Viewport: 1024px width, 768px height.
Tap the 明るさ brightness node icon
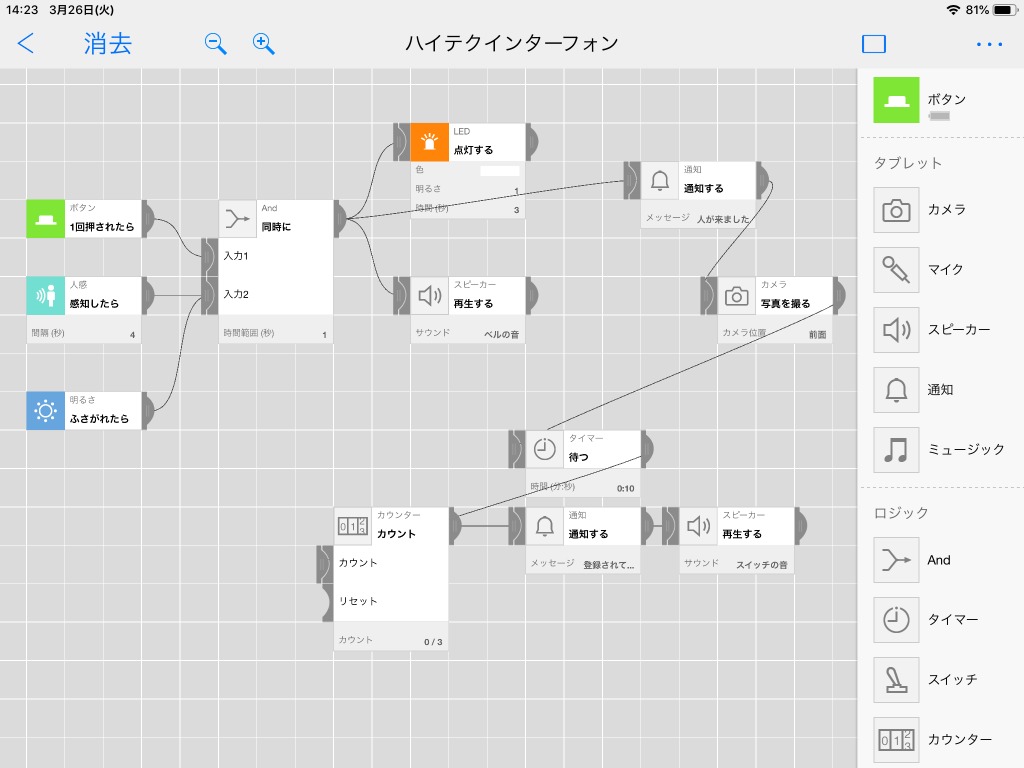45,411
